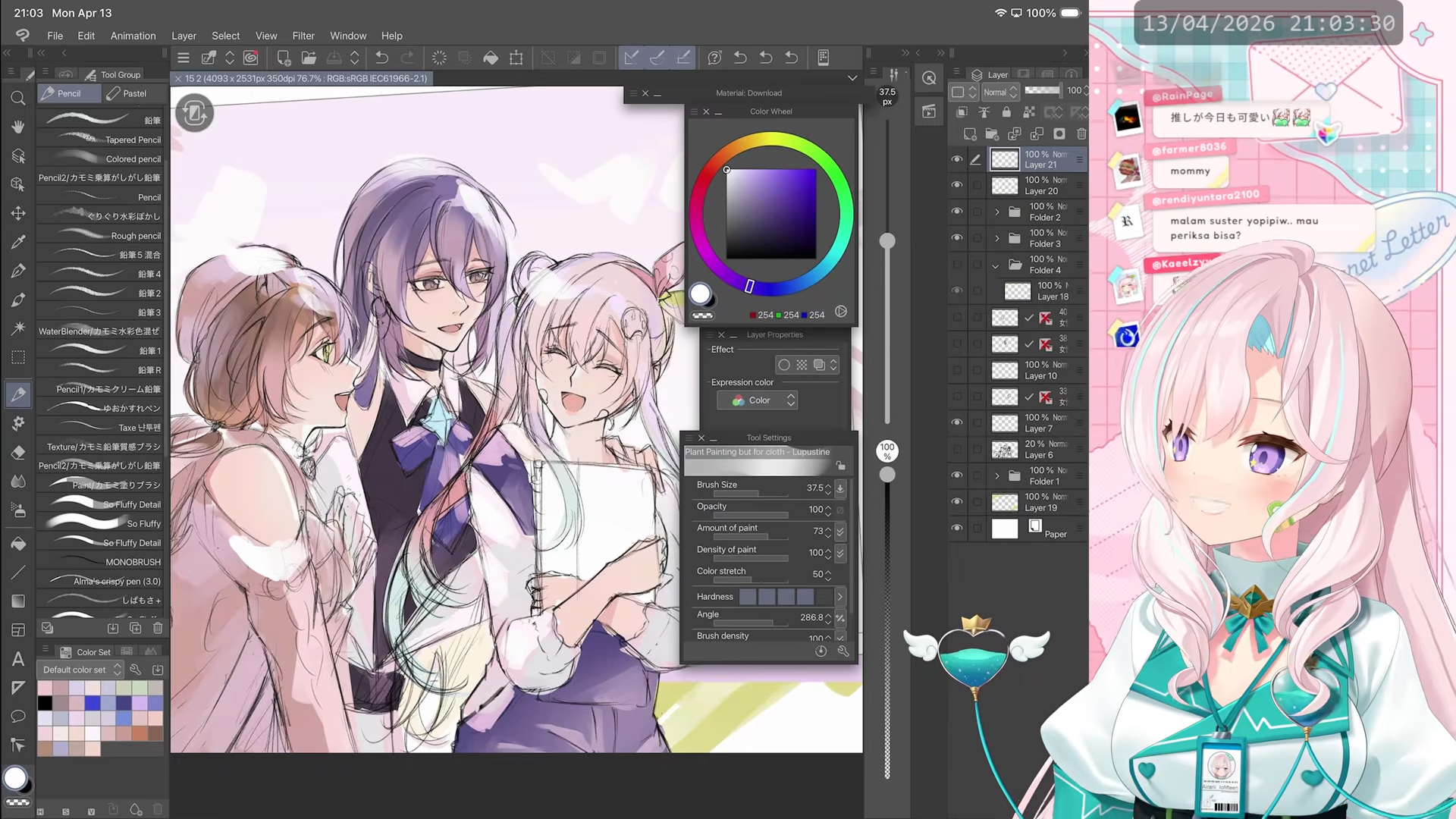Collapse Folder 4 in the layer list
The width and height of the screenshot is (1456, 819).
996,265
